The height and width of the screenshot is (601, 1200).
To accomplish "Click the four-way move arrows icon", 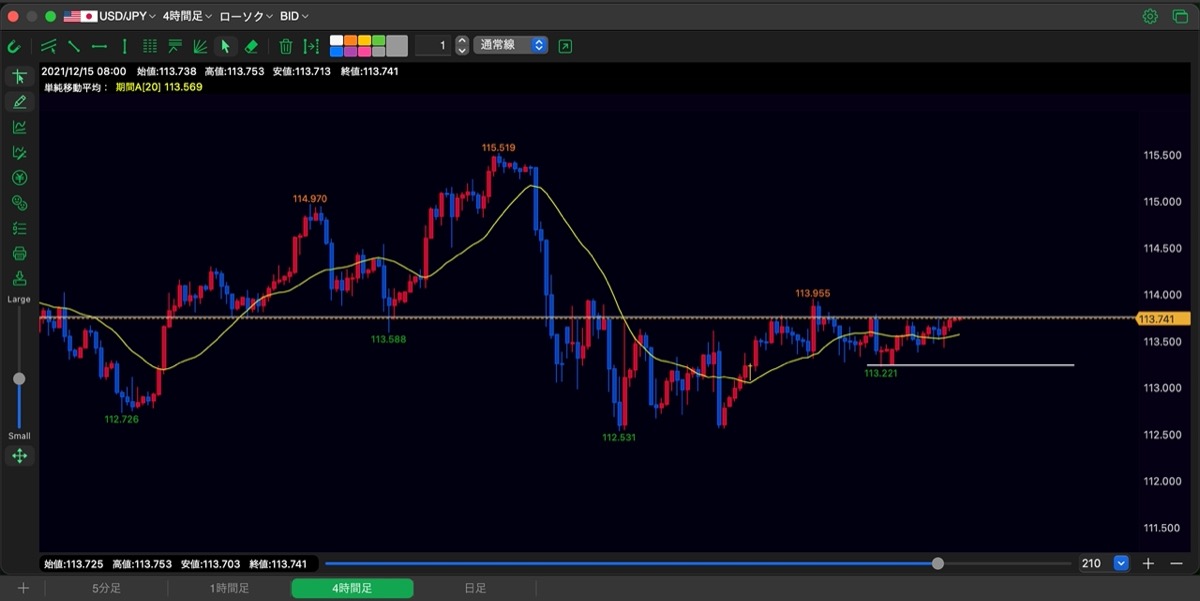I will click(x=19, y=456).
